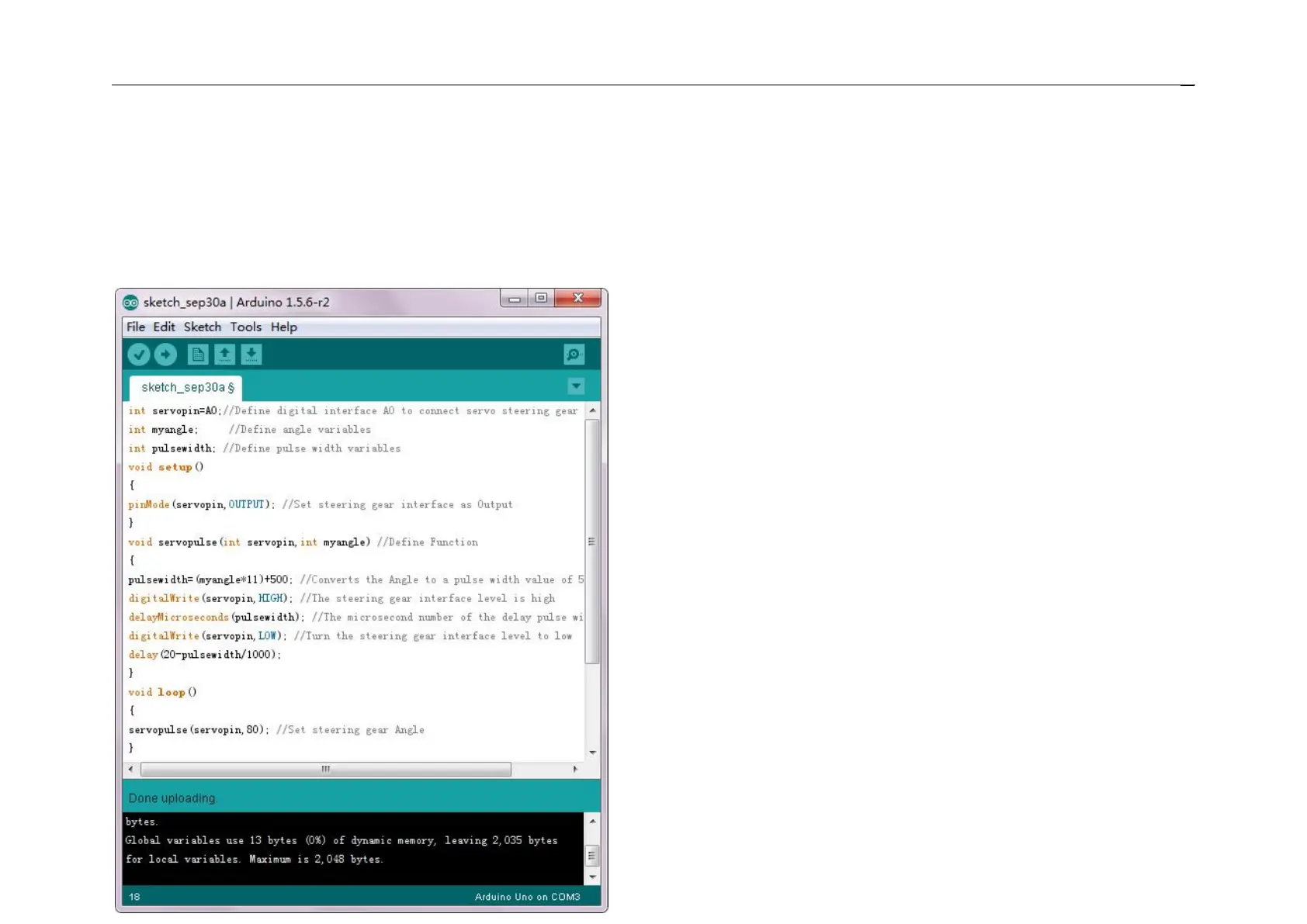Viewport: 1307px width, 924px height.
Task: Click the 'pinMode(servopin,OUTPUT);' line
Action: [x=321, y=505]
